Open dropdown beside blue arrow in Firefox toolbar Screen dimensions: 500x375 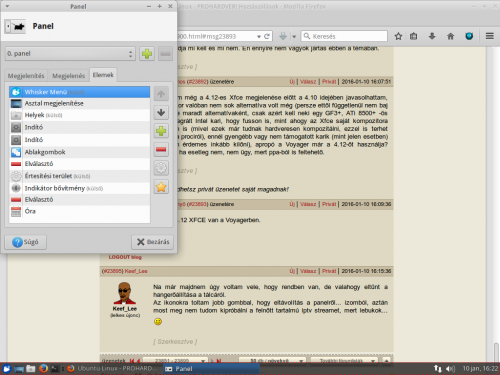tap(294, 36)
